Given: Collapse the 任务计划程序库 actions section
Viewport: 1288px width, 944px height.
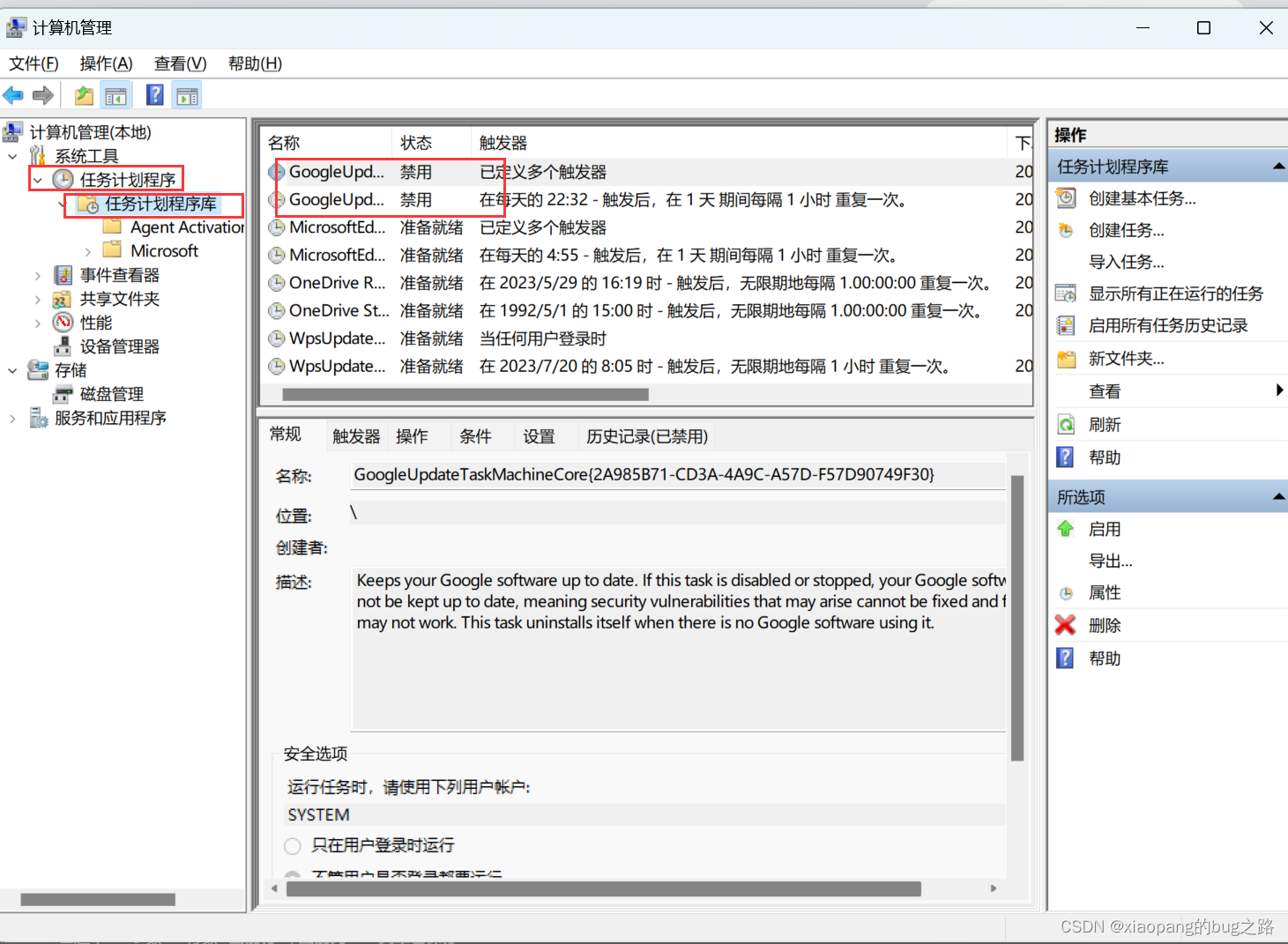Looking at the screenshot, I should (x=1278, y=166).
